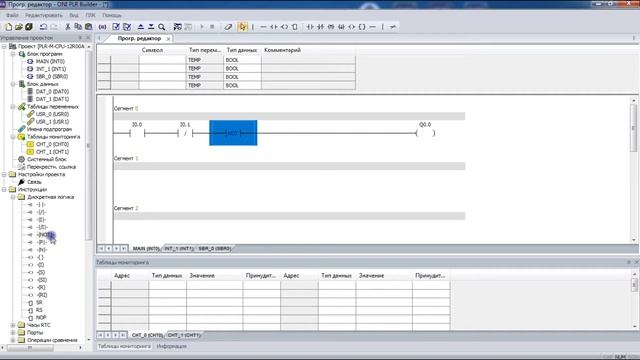
Task: Click the Save project toolbar icon
Action: coord(29,27)
